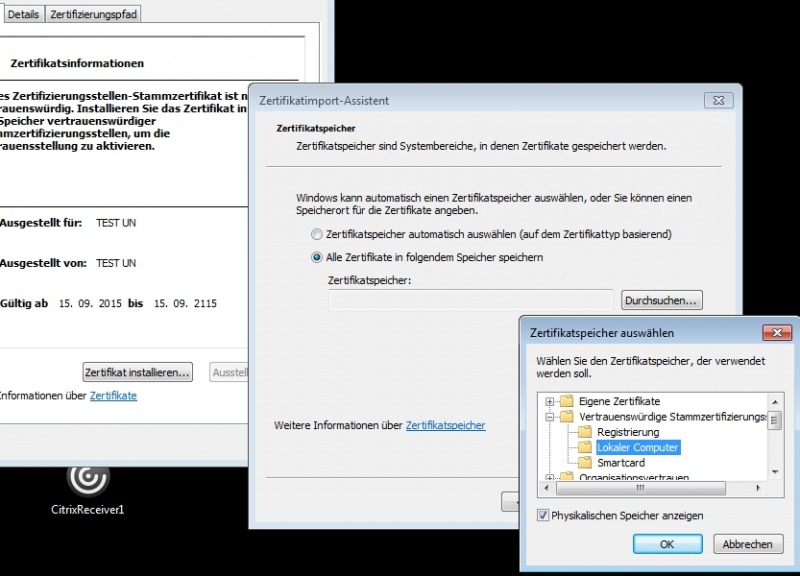
Task: Click the Registrierung folder icon
Action: coord(585,432)
